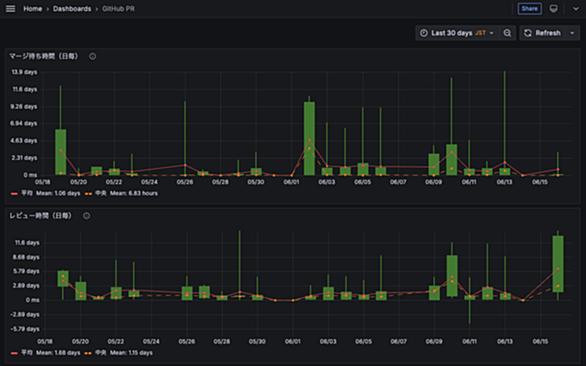Open the info icon beside マージ待ち時間 title
This screenshot has width=586, height=366.
[x=92, y=56]
